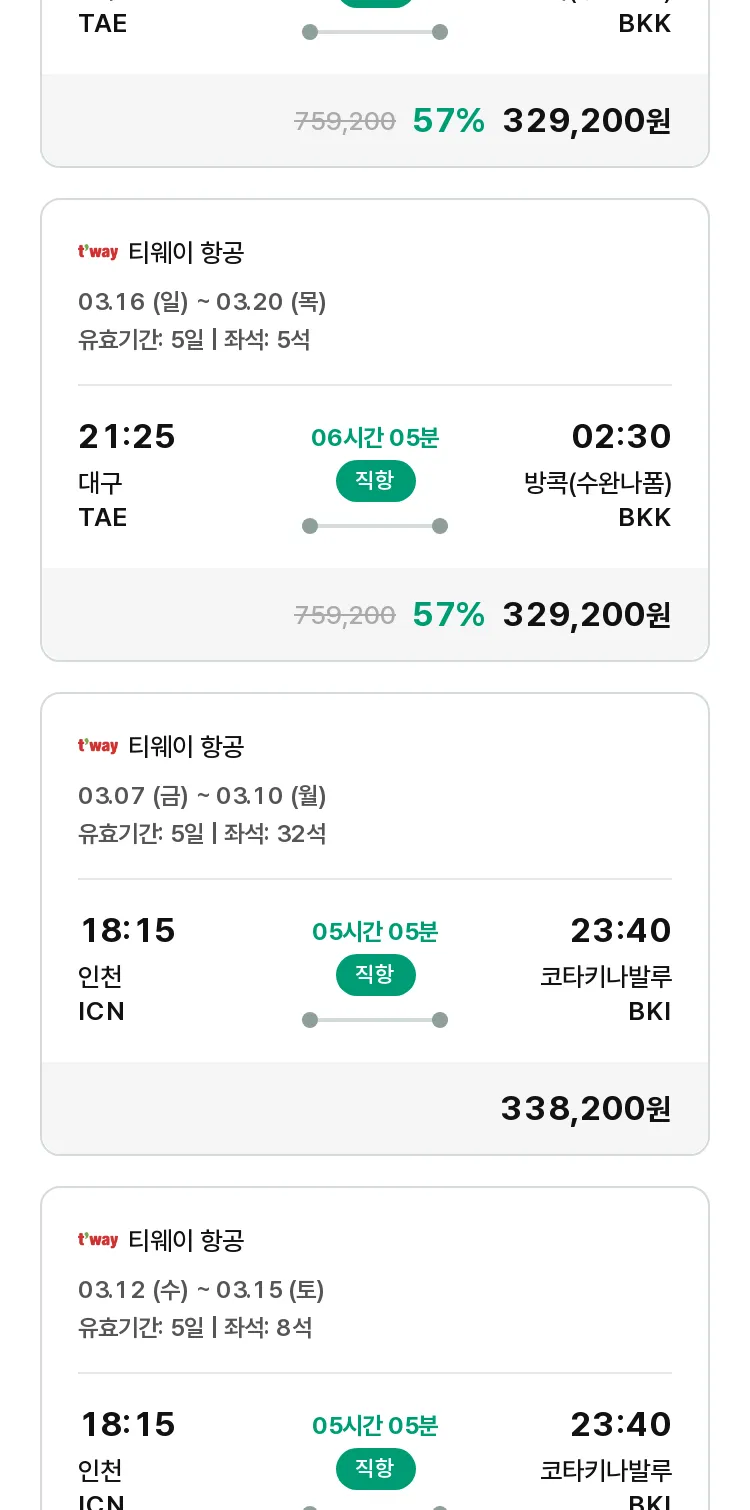Tap 21:25 departure time from 대구
The image size is (750, 1510).
tap(127, 436)
